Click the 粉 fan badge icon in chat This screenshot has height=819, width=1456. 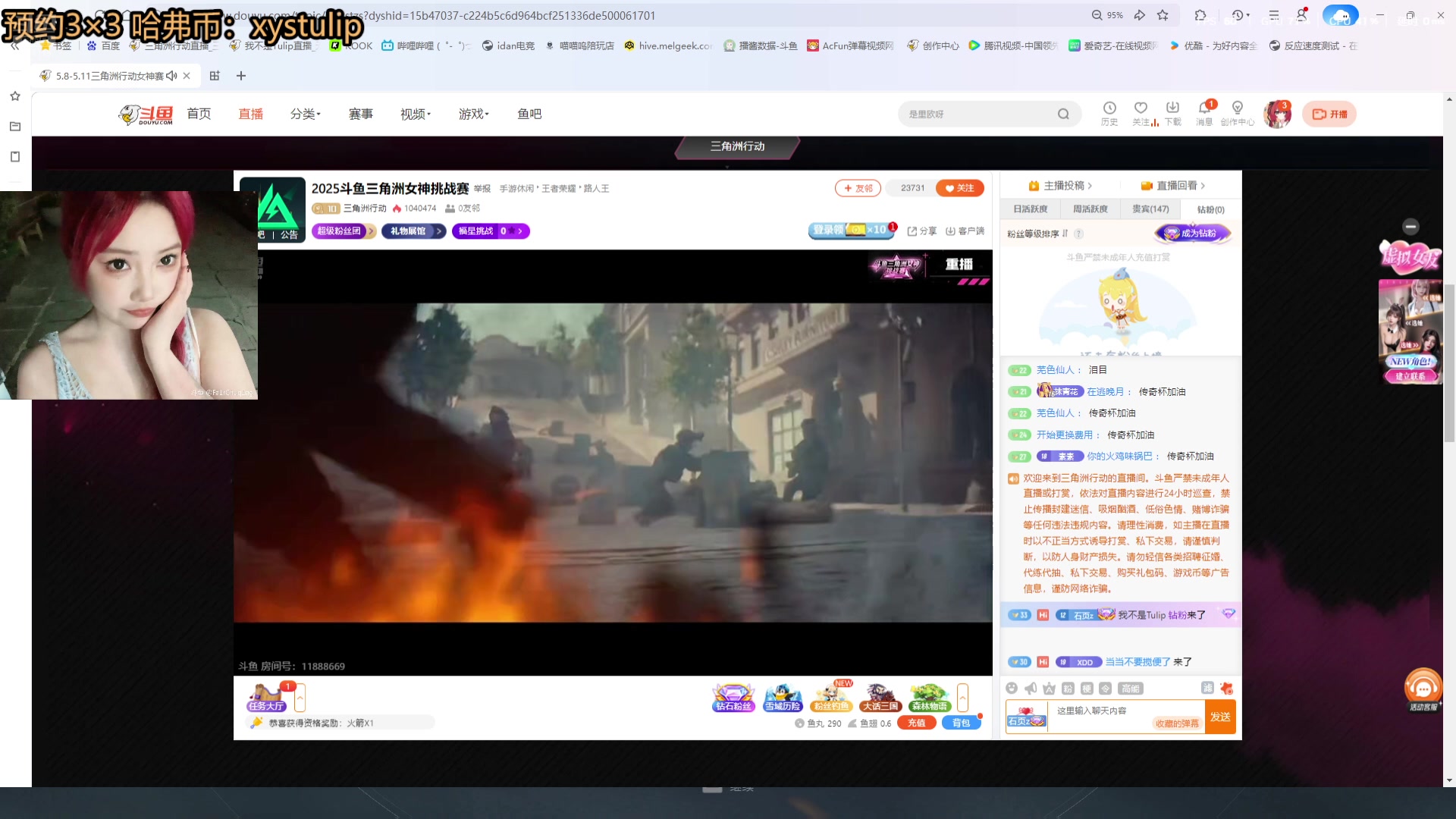tap(1068, 688)
